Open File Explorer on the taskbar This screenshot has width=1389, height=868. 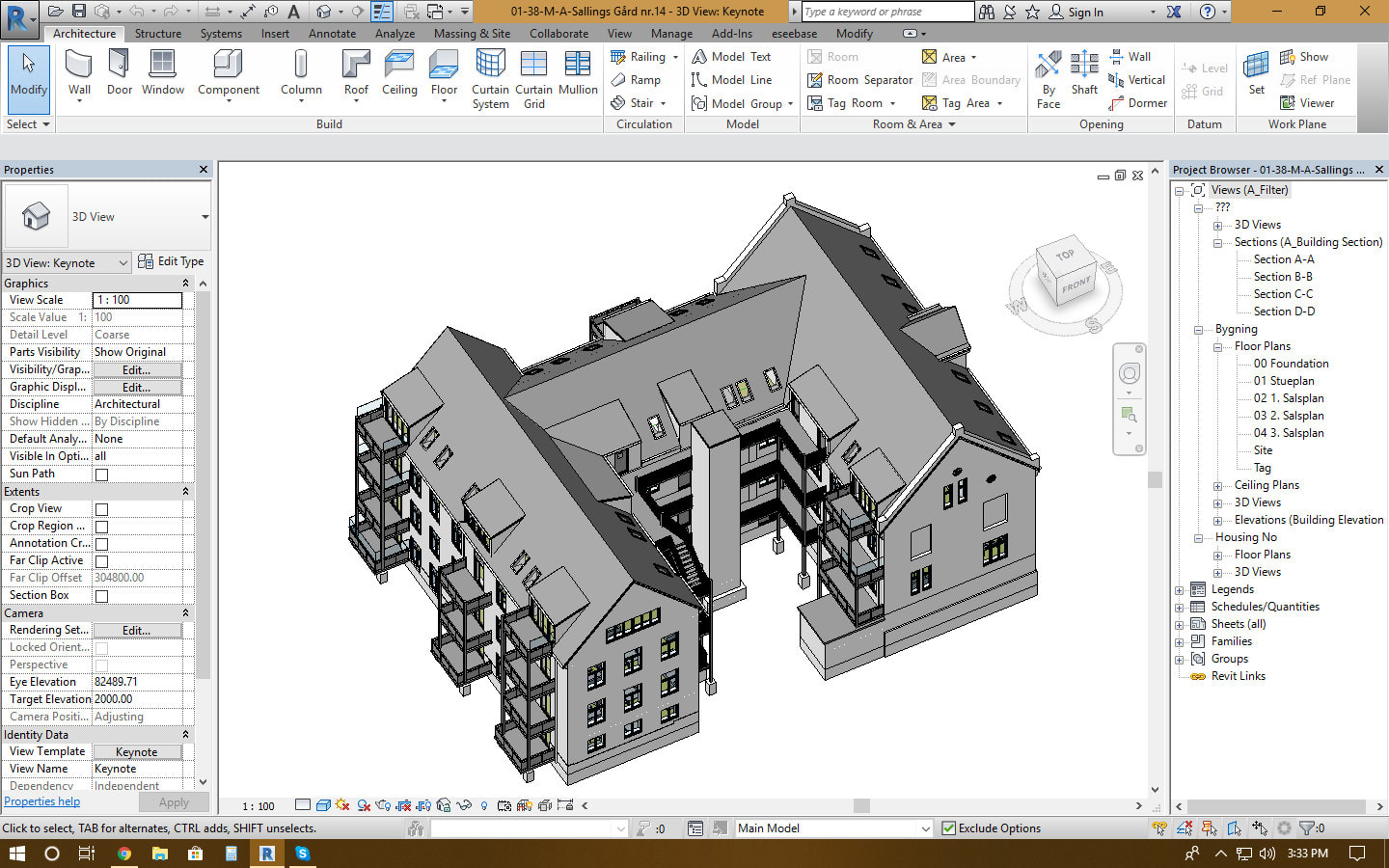pyautogui.click(x=159, y=854)
